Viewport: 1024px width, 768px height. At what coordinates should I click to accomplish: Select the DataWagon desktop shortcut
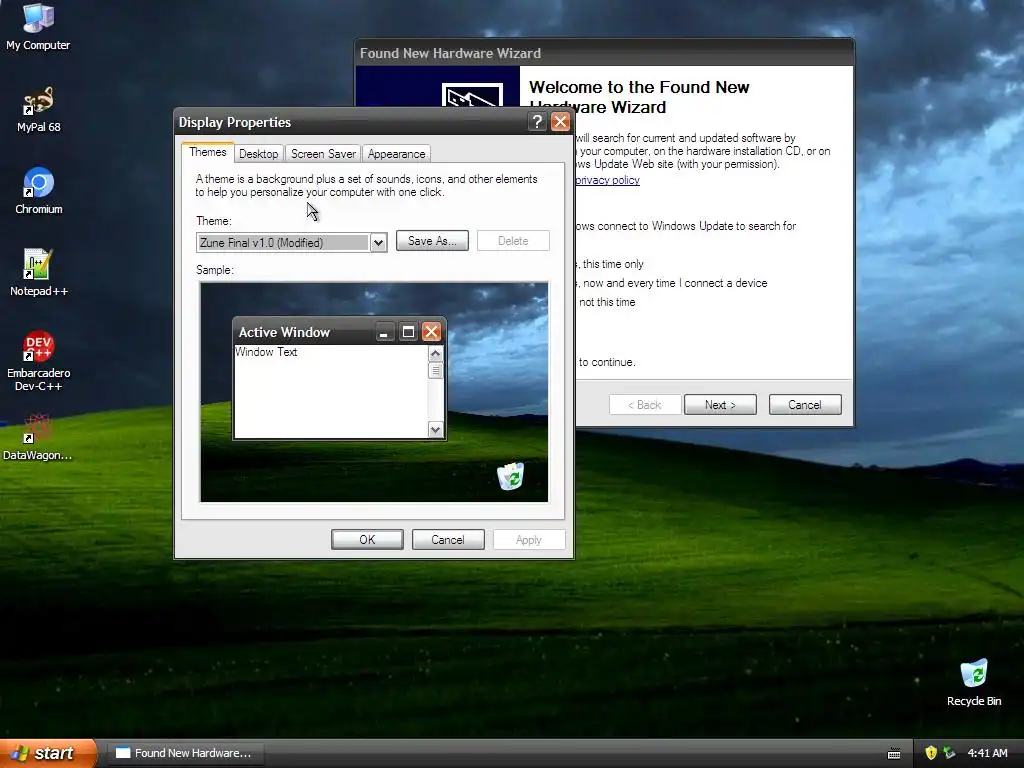tap(37, 437)
